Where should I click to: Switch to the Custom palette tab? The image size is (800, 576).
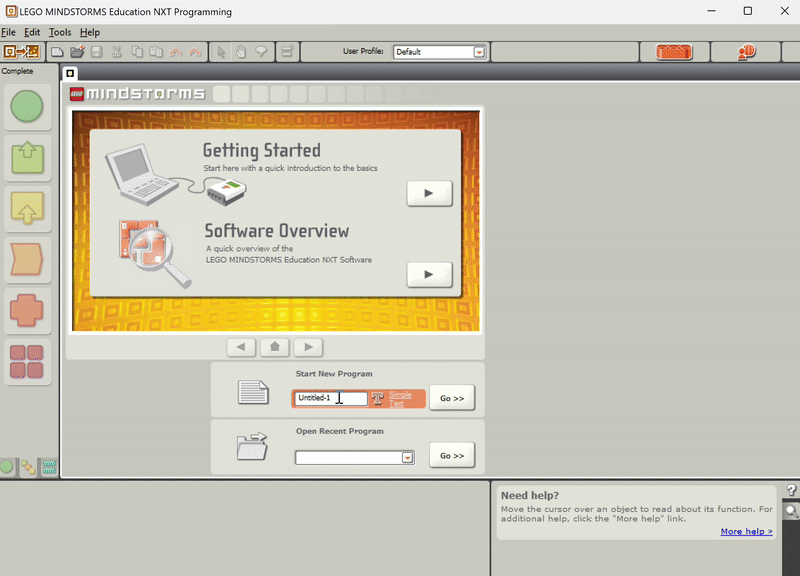pyautogui.click(x=49, y=467)
